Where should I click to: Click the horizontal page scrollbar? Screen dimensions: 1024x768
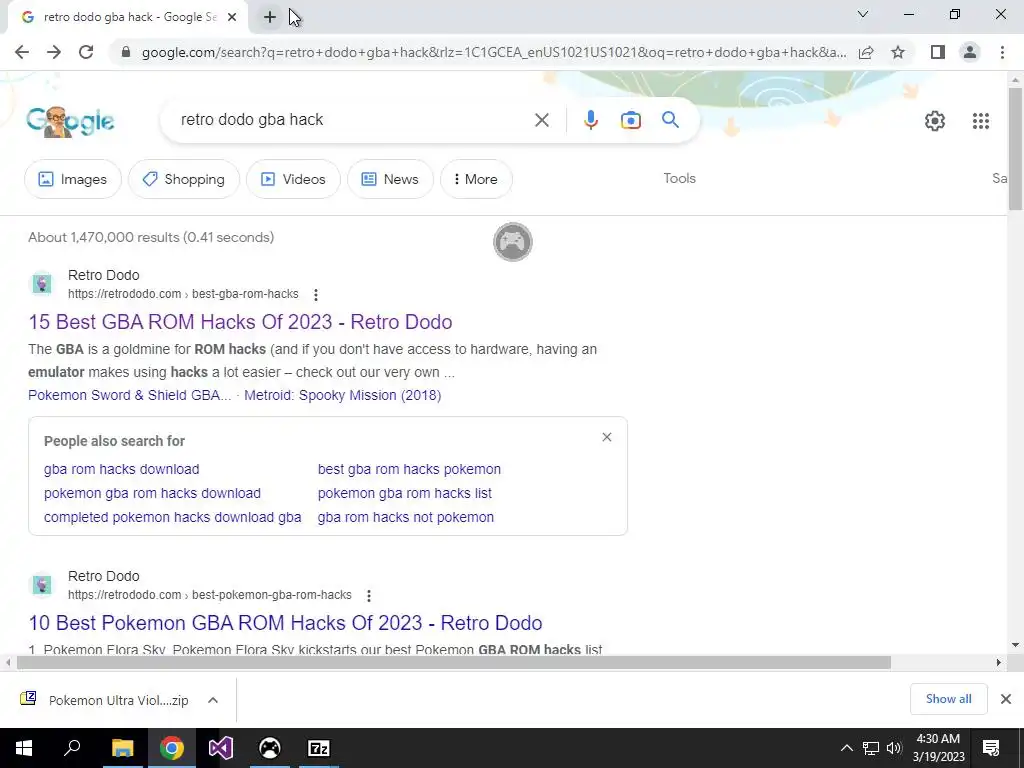click(x=454, y=663)
